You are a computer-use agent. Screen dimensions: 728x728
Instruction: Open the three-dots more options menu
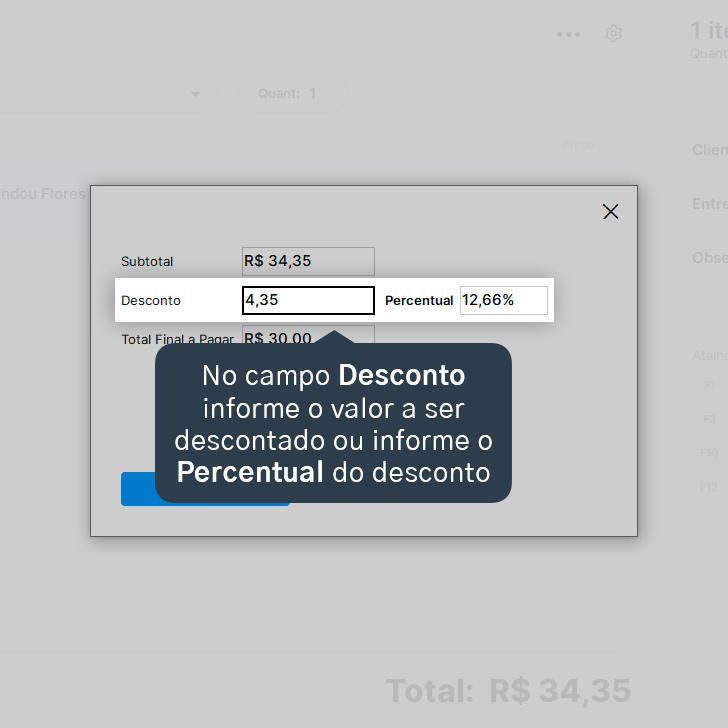[568, 34]
